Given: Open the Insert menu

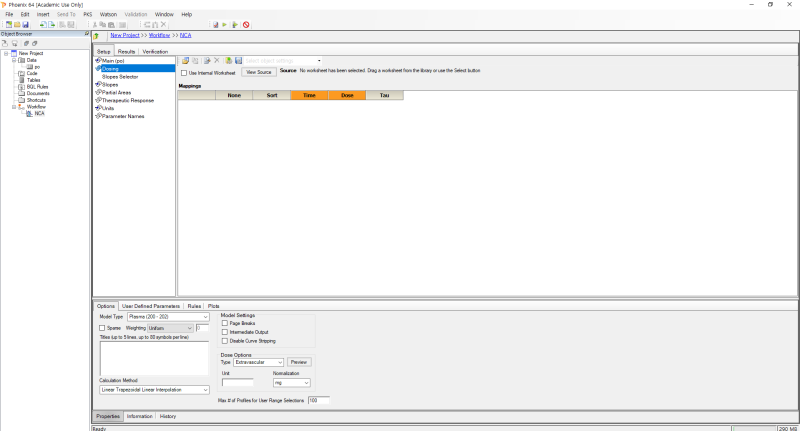Looking at the screenshot, I should click(x=43, y=14).
